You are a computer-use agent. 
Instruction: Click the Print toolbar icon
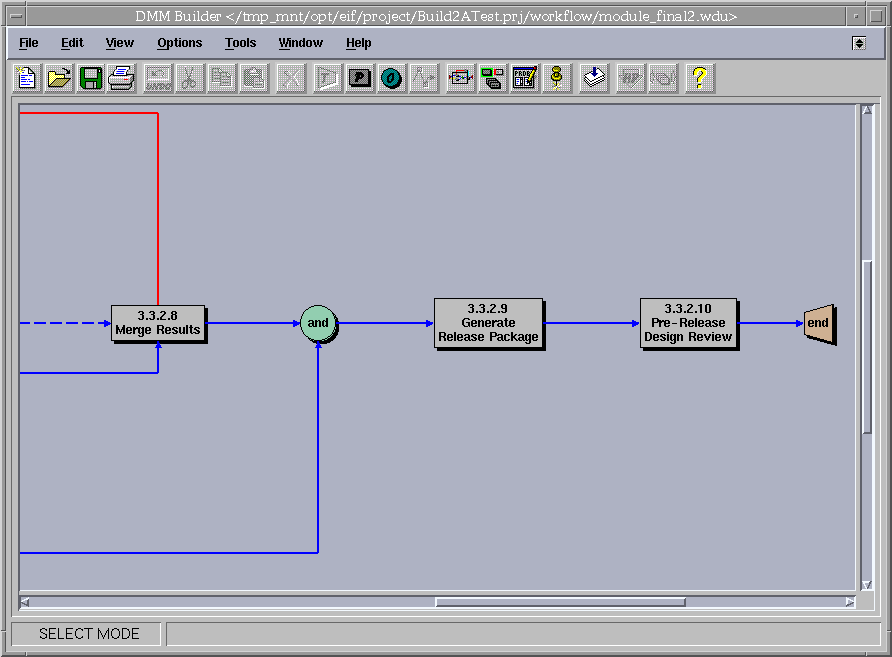[x=122, y=78]
